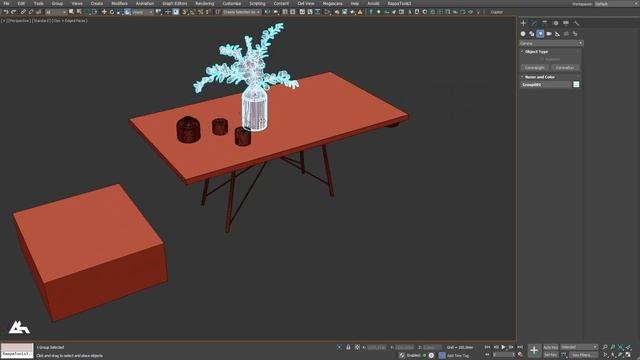Click the Pan View navigation icon

[x=613, y=355]
